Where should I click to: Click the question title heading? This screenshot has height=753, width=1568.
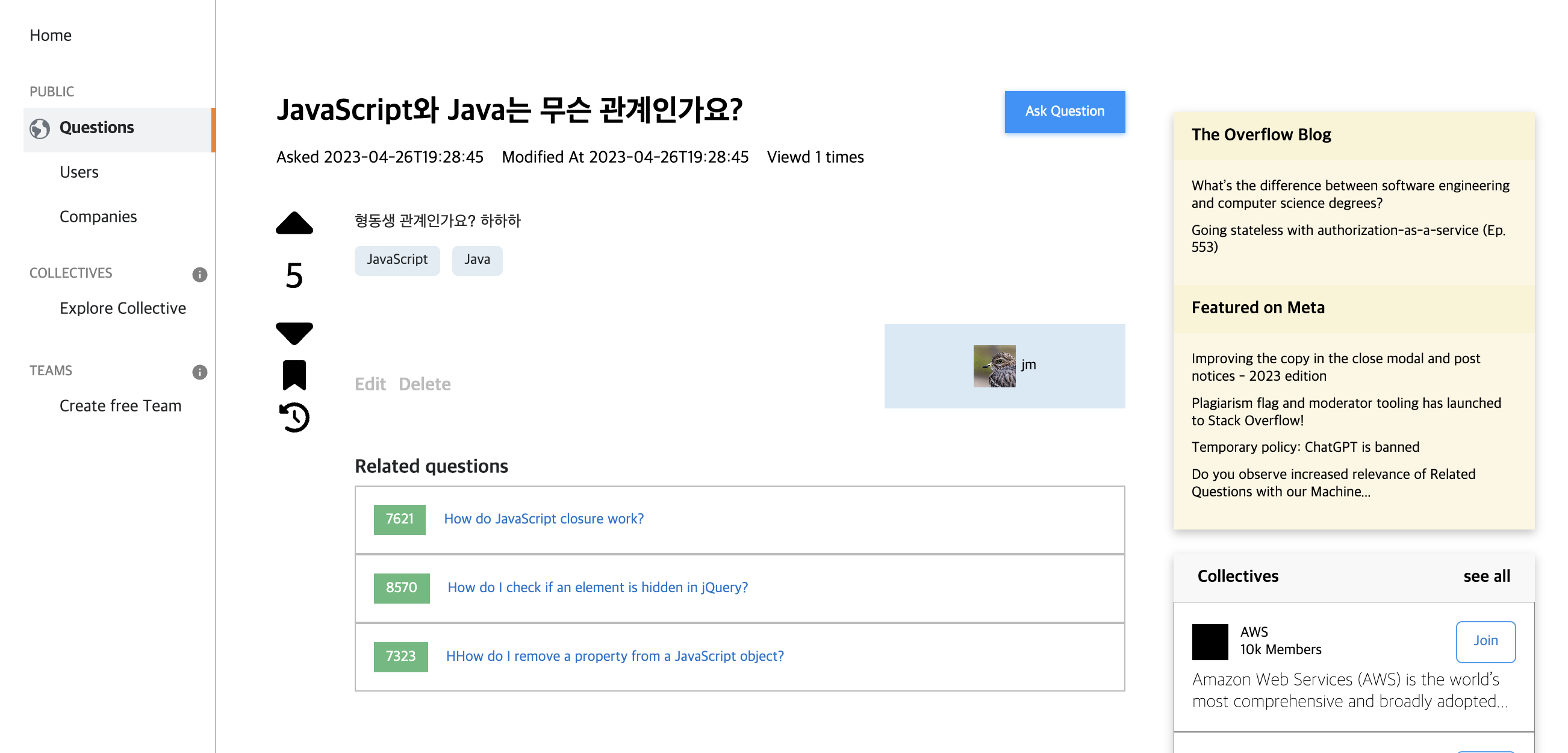(x=509, y=110)
